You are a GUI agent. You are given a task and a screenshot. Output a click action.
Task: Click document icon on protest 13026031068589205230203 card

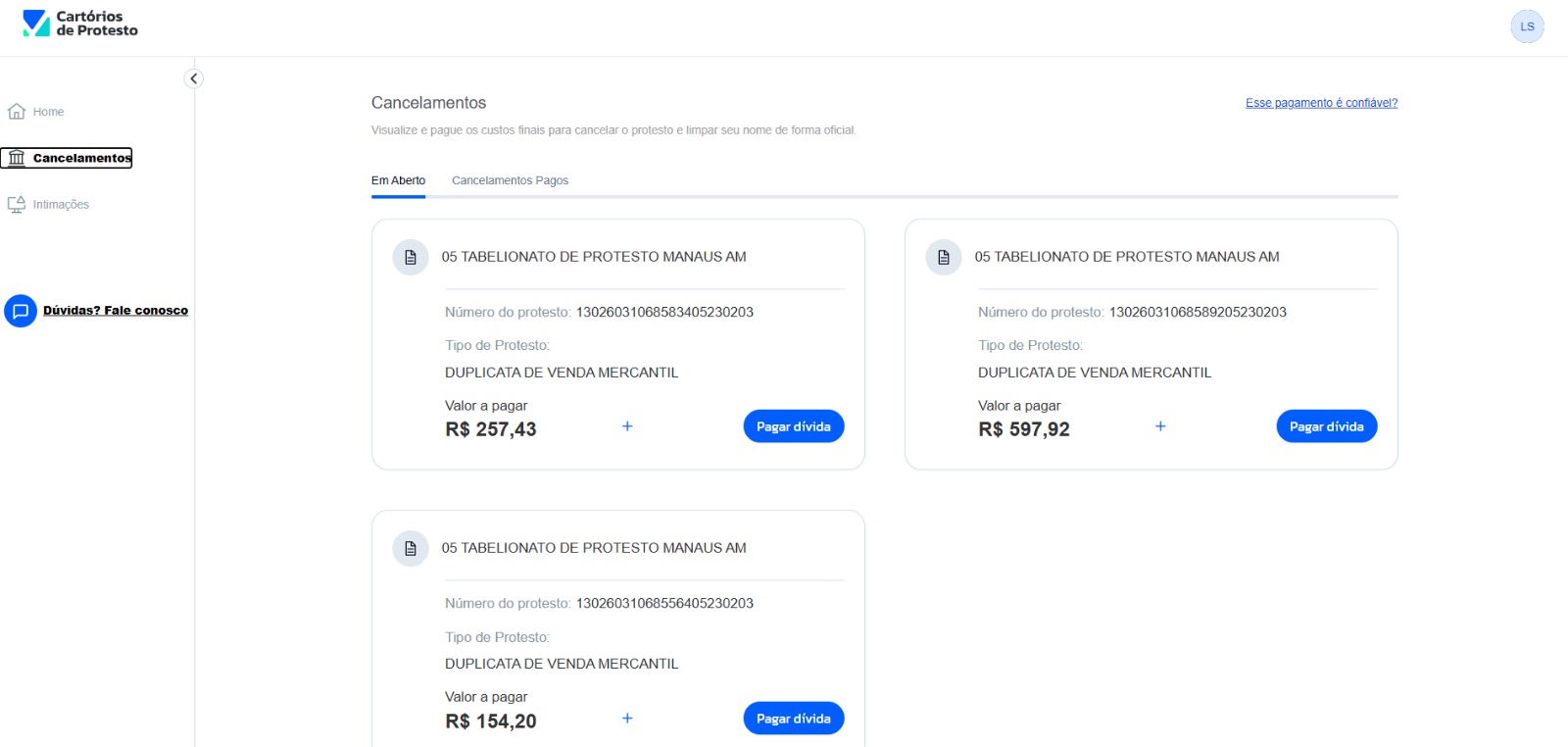[944, 257]
